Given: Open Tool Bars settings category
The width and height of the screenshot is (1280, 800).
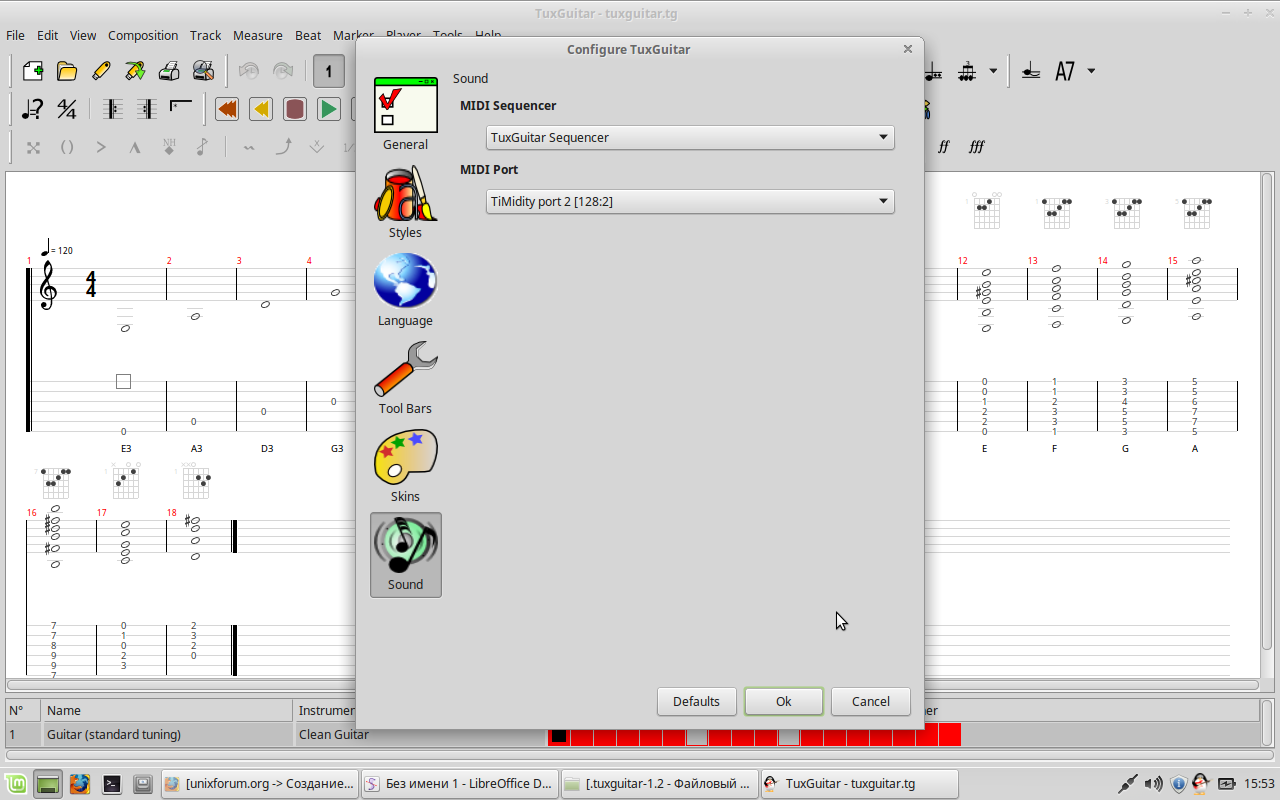Looking at the screenshot, I should click(405, 379).
